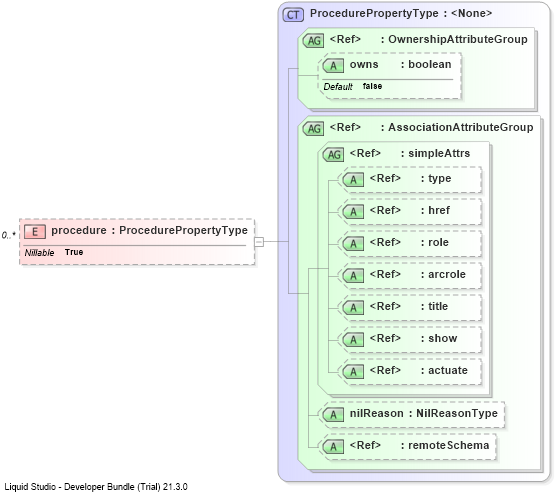The image size is (555, 492).
Task: Click the A icon beside title attribute
Action: 353,308
